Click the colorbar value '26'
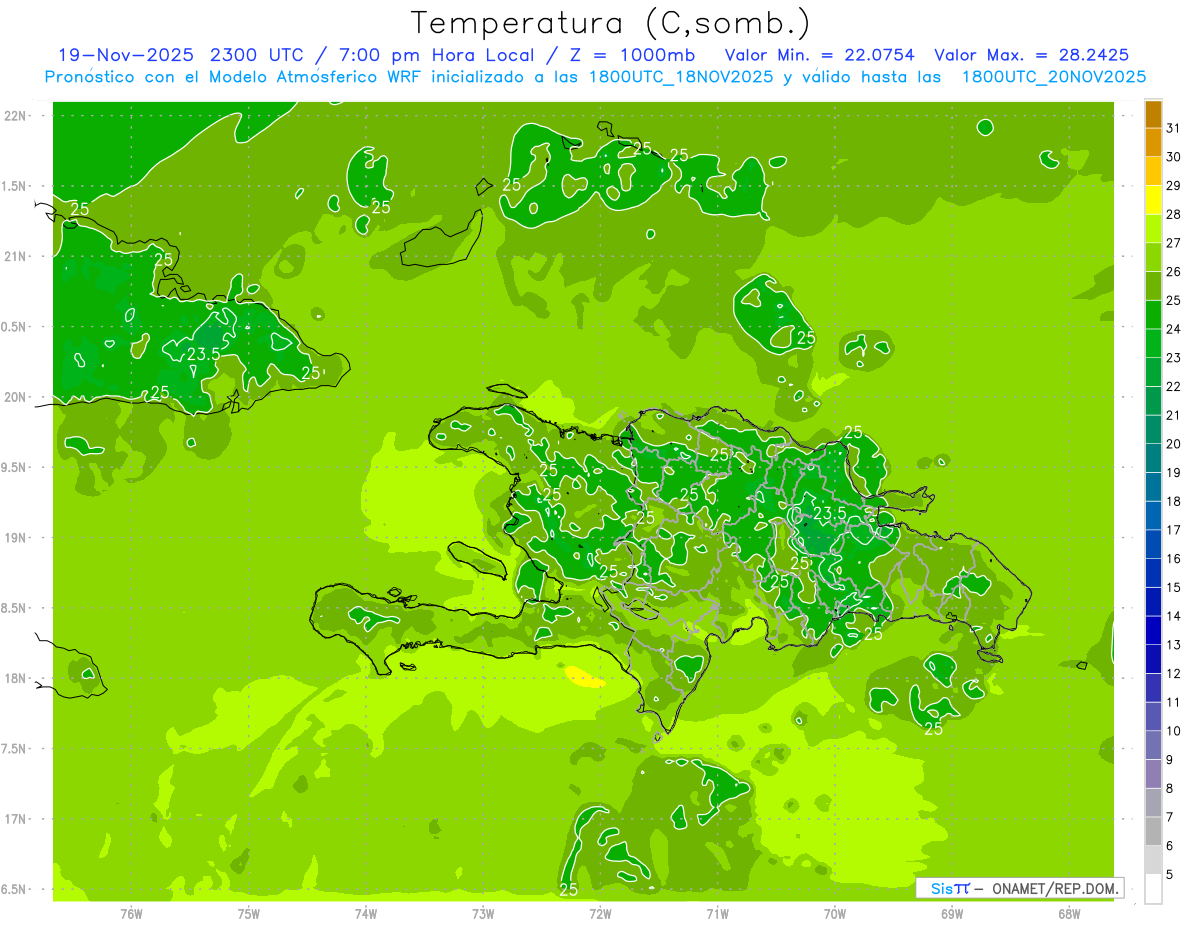 pyautogui.click(x=1173, y=272)
